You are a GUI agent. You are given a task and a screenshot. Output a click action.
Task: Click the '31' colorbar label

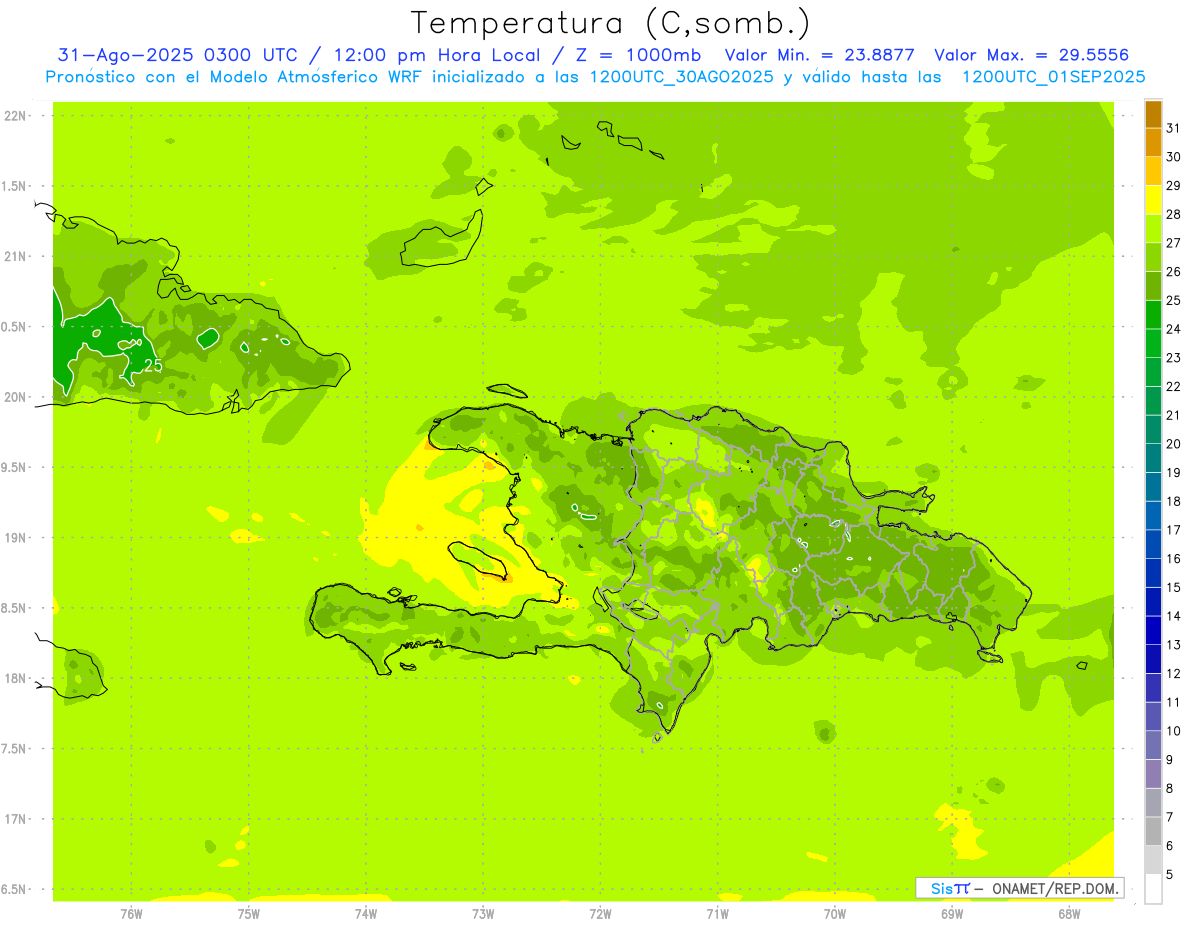(x=1174, y=128)
